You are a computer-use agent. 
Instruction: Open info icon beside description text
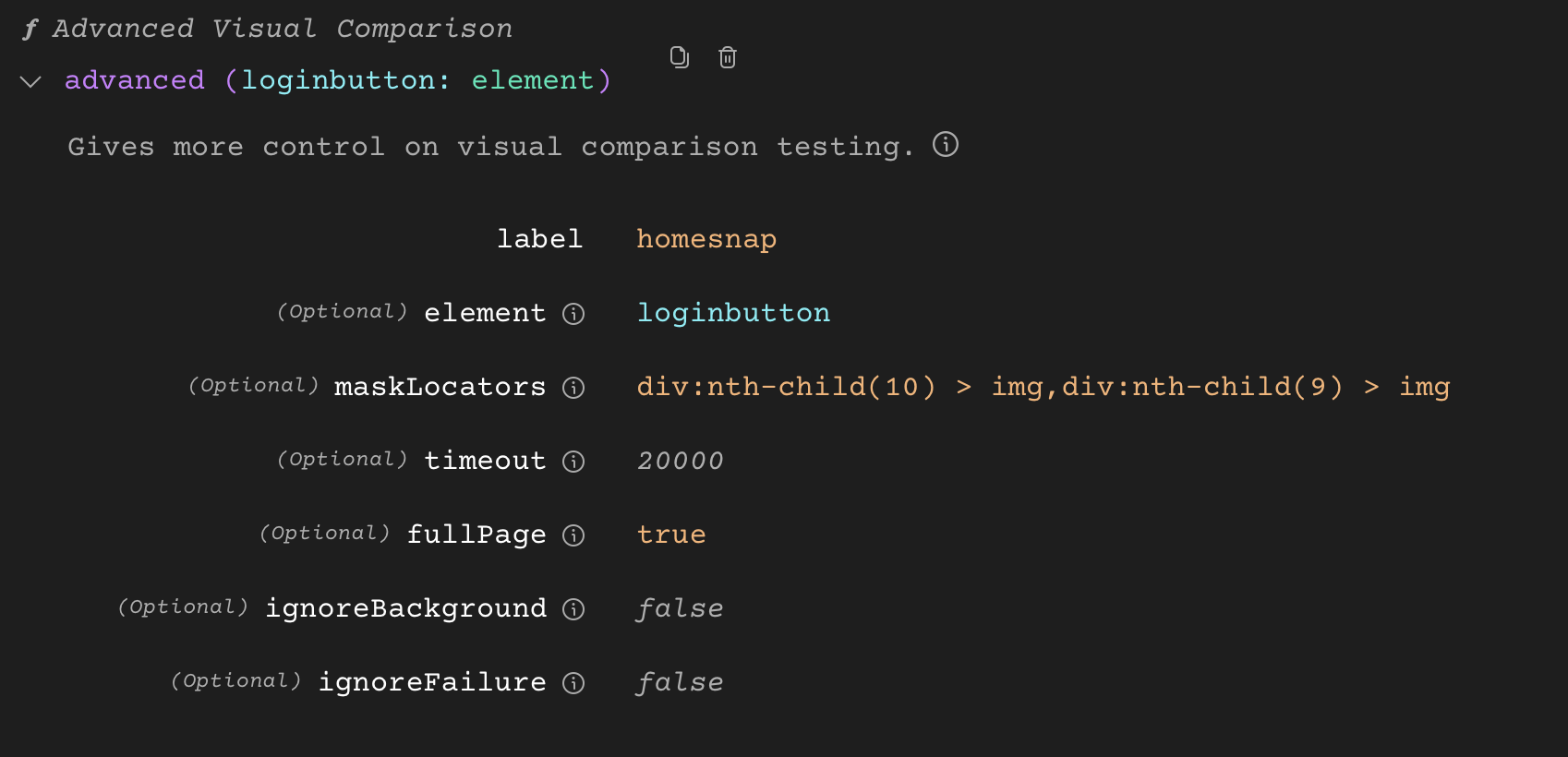pos(945,145)
